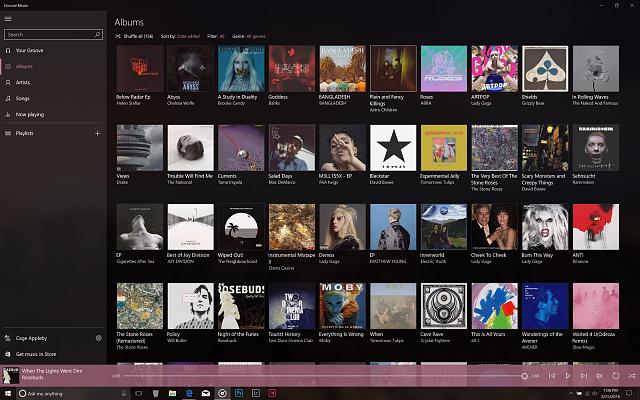
Task: Open the Shields album by Grizzly Bear
Action: (545, 69)
